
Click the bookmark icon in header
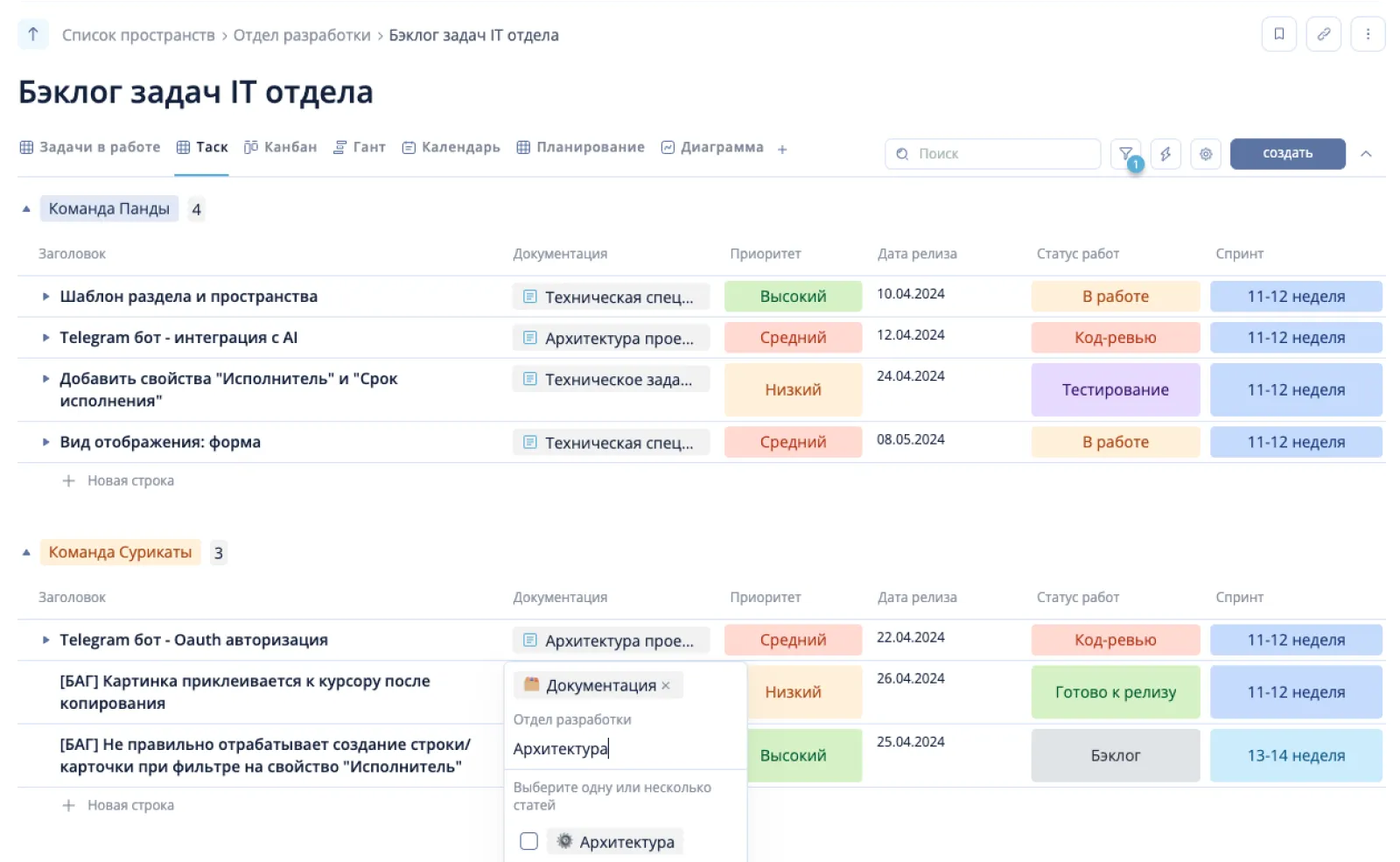[1278, 34]
